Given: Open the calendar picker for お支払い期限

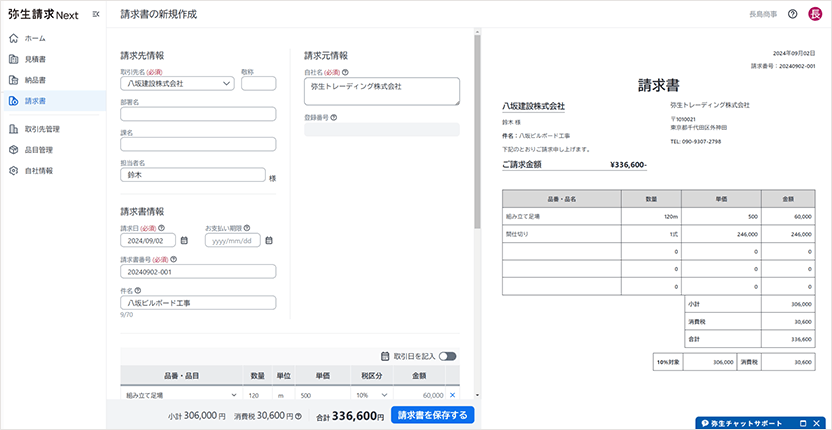Looking at the screenshot, I should [x=269, y=240].
